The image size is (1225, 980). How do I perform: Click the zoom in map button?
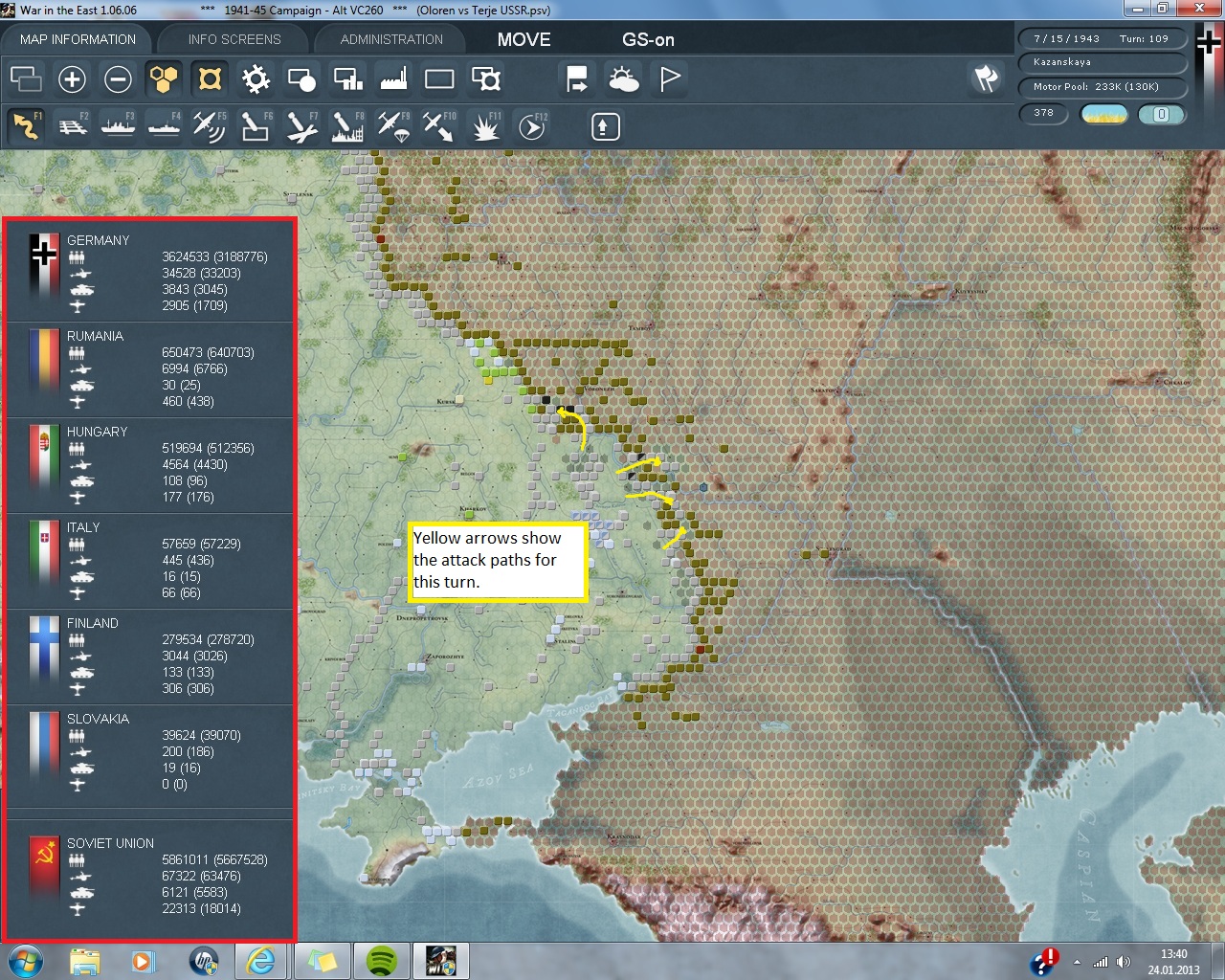(72, 79)
